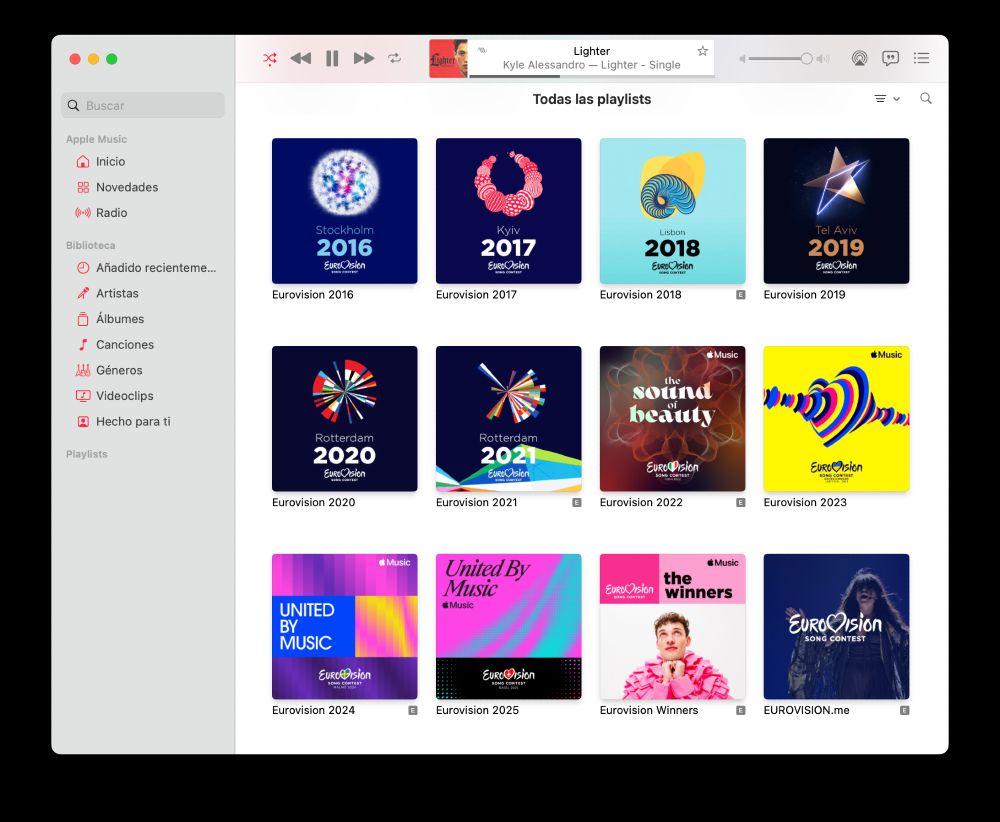This screenshot has height=822, width=1000.
Task: Click explicit badge next to Eurovision 2021
Action: coord(577,503)
